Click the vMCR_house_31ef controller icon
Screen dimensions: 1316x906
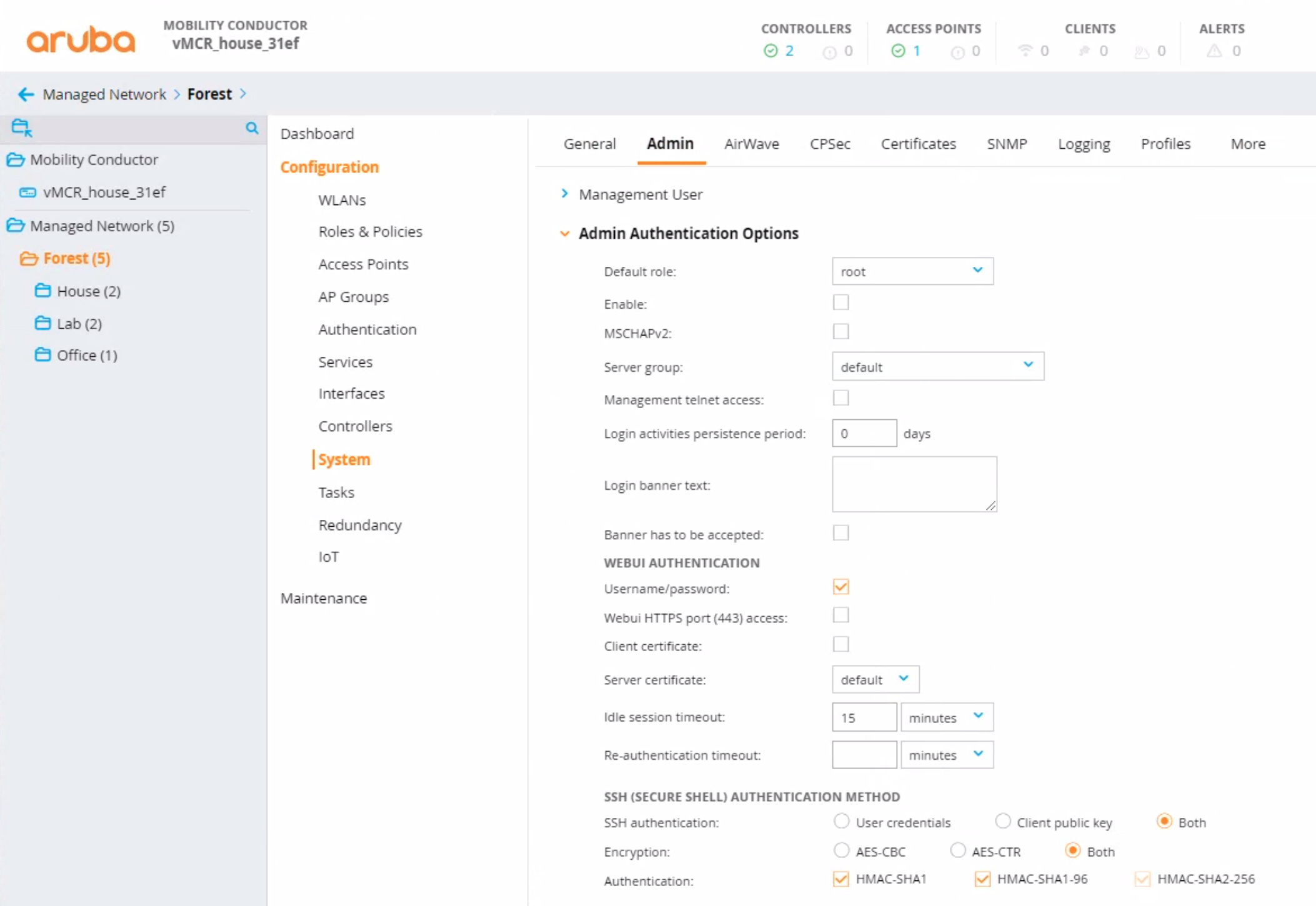(x=27, y=192)
